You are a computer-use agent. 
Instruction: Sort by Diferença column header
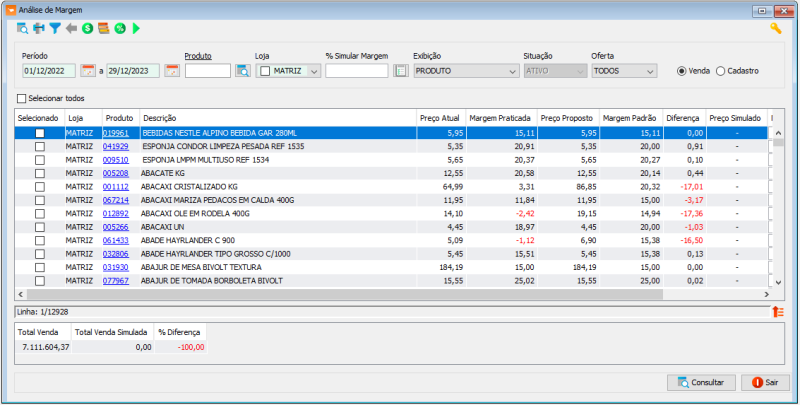coord(684,118)
